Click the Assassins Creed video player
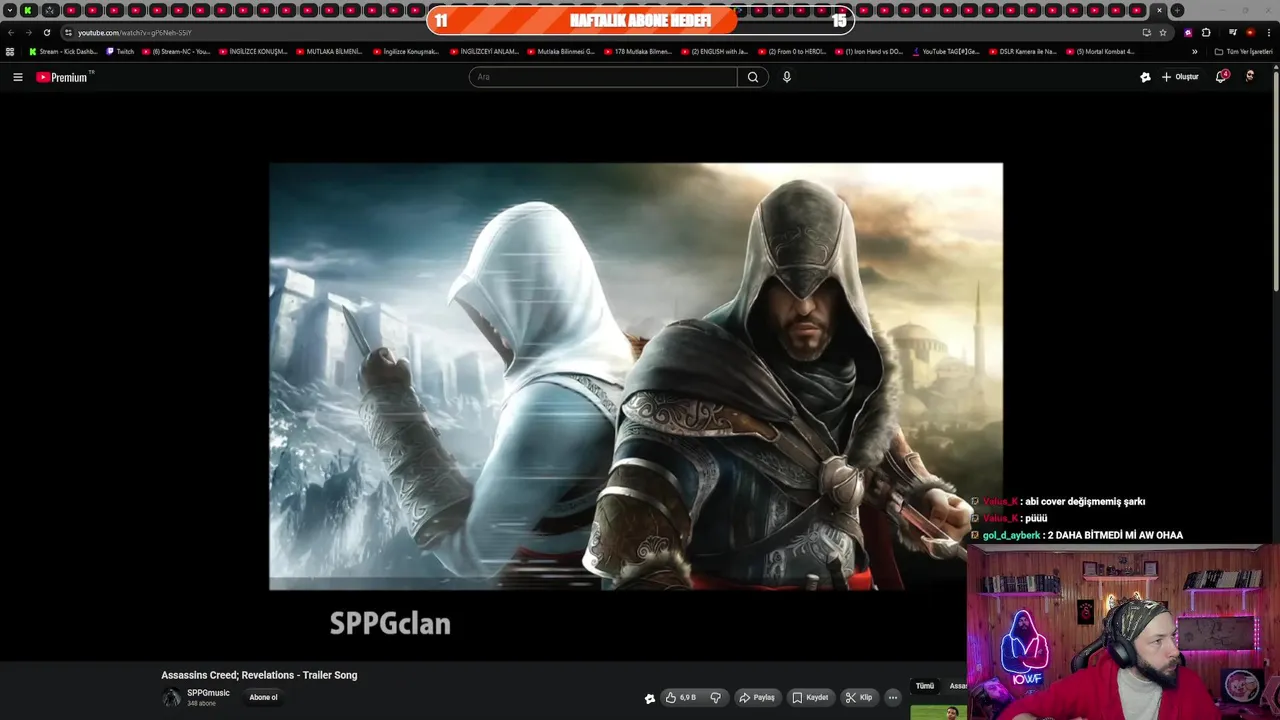 (636, 377)
